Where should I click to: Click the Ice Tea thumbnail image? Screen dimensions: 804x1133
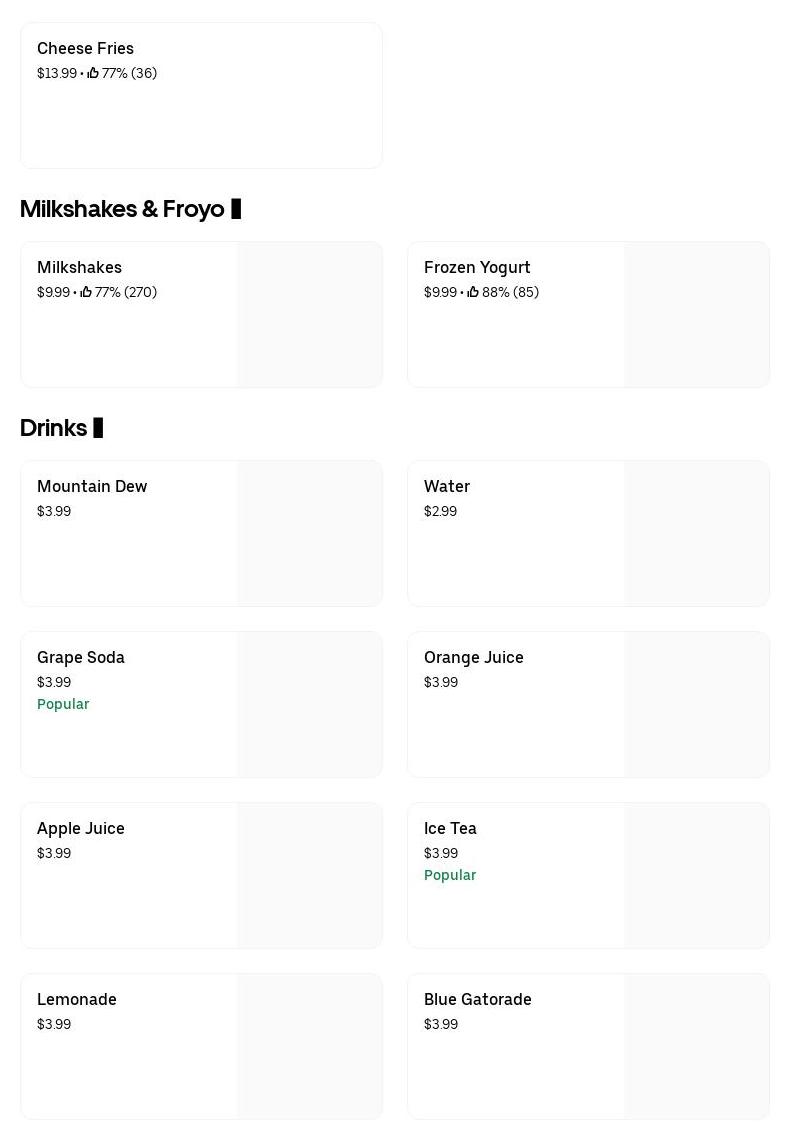(x=696, y=875)
